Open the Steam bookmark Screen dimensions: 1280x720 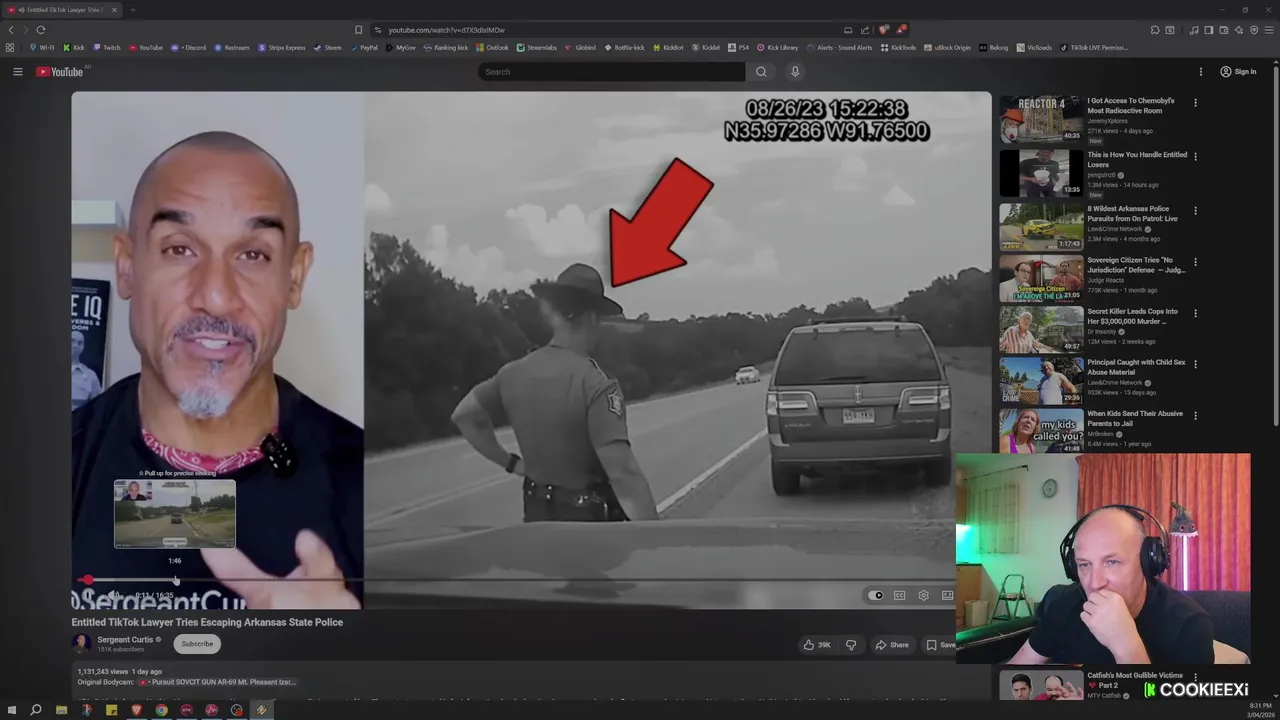[x=328, y=47]
